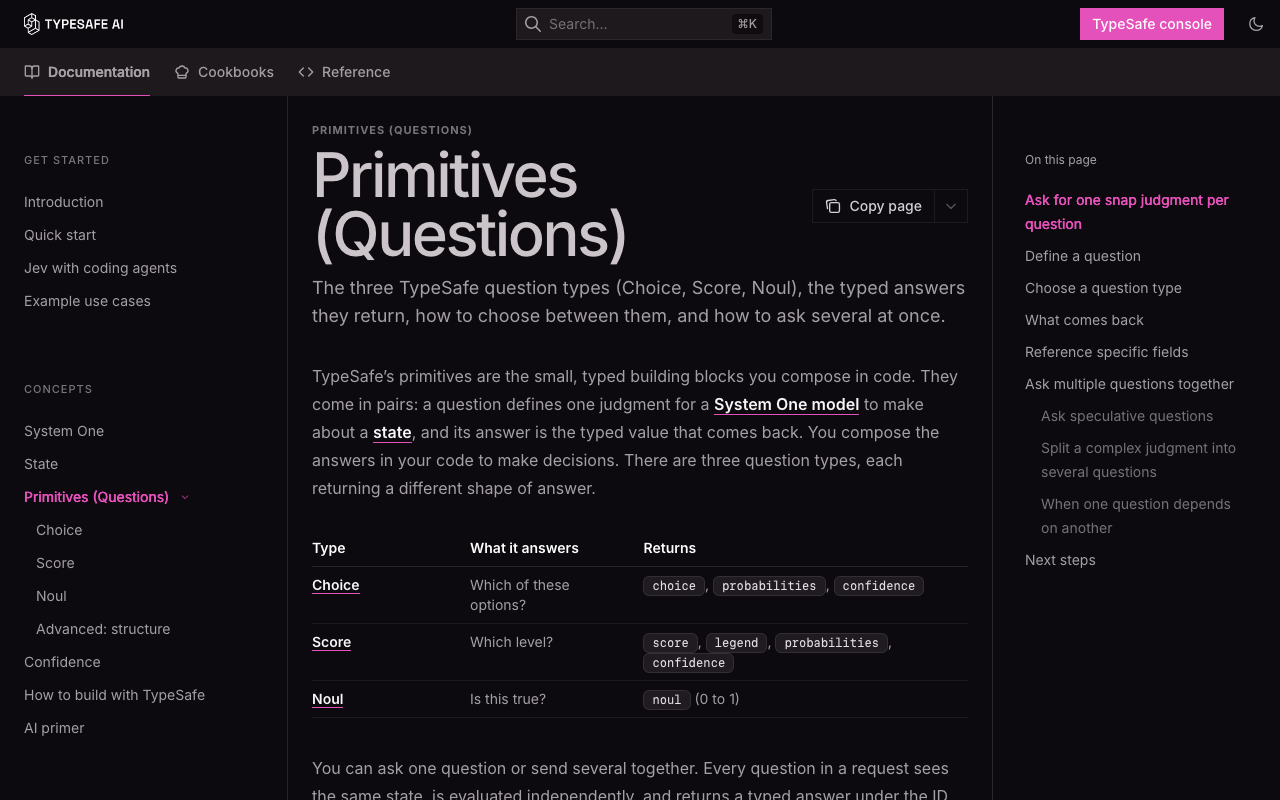
Task: Open the Choice sidebar subpage
Action: [59, 530]
